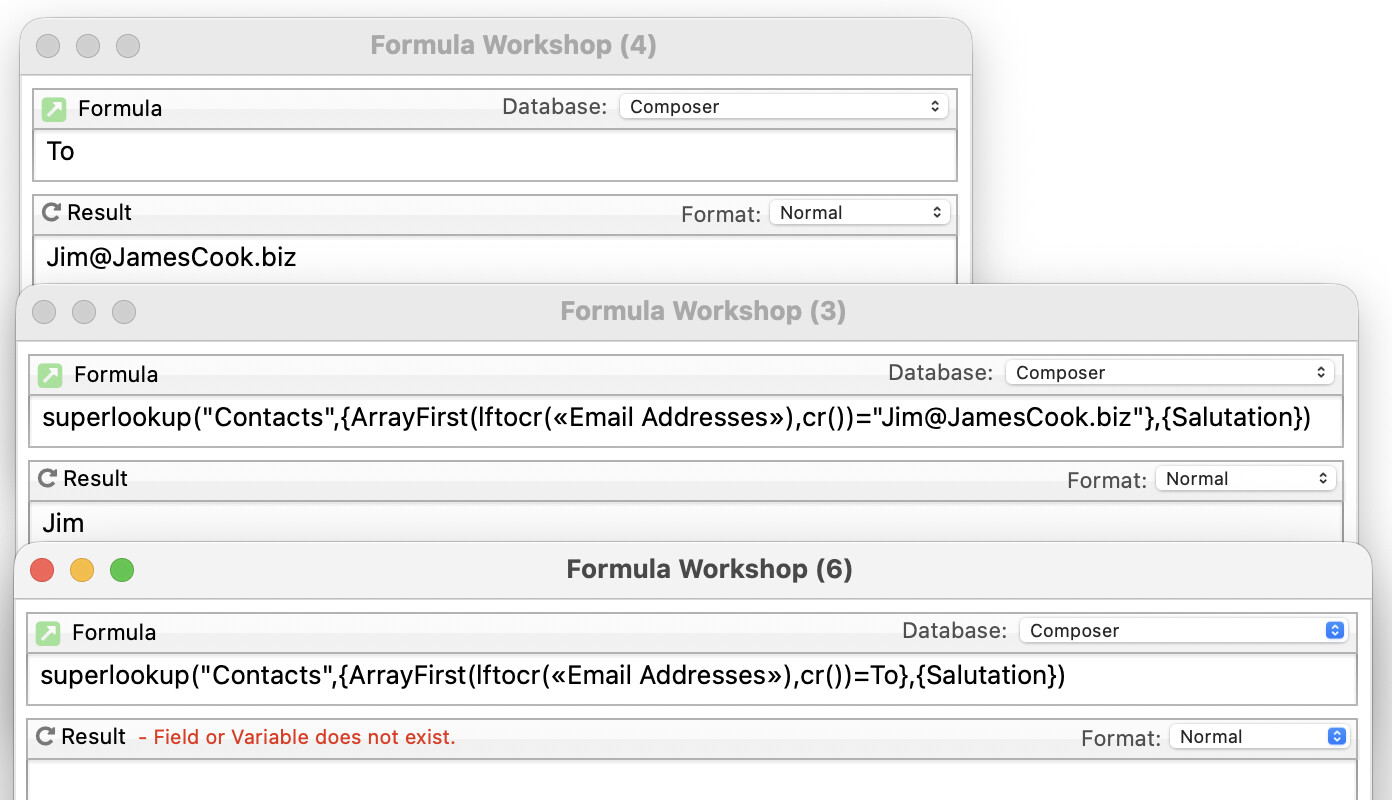Open the Format dropdown in Formula Workshop (4)
Screen dimensions: 1392x800
tap(858, 213)
